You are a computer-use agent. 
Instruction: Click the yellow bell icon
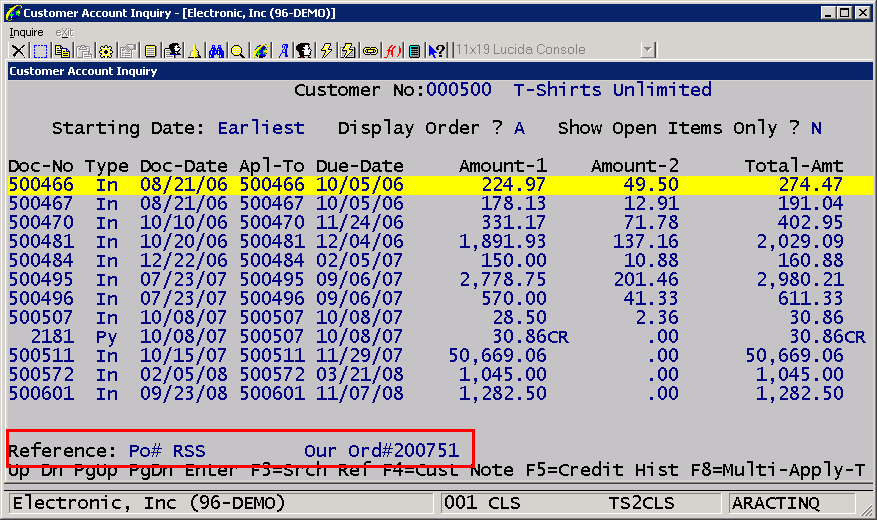[194, 51]
